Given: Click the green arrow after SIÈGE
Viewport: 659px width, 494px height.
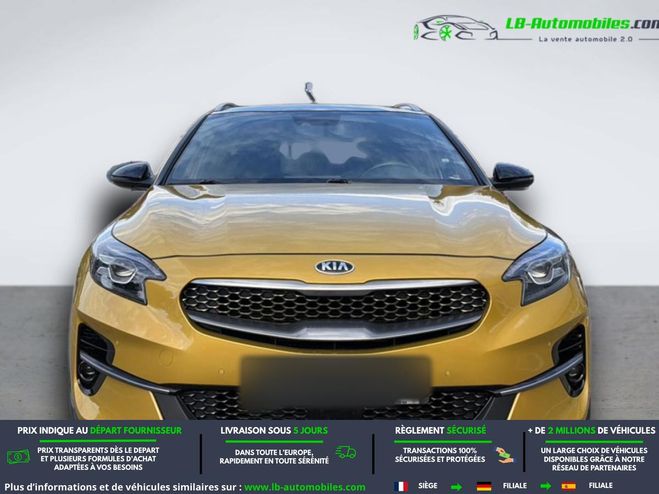Looking at the screenshot, I should tap(456, 487).
